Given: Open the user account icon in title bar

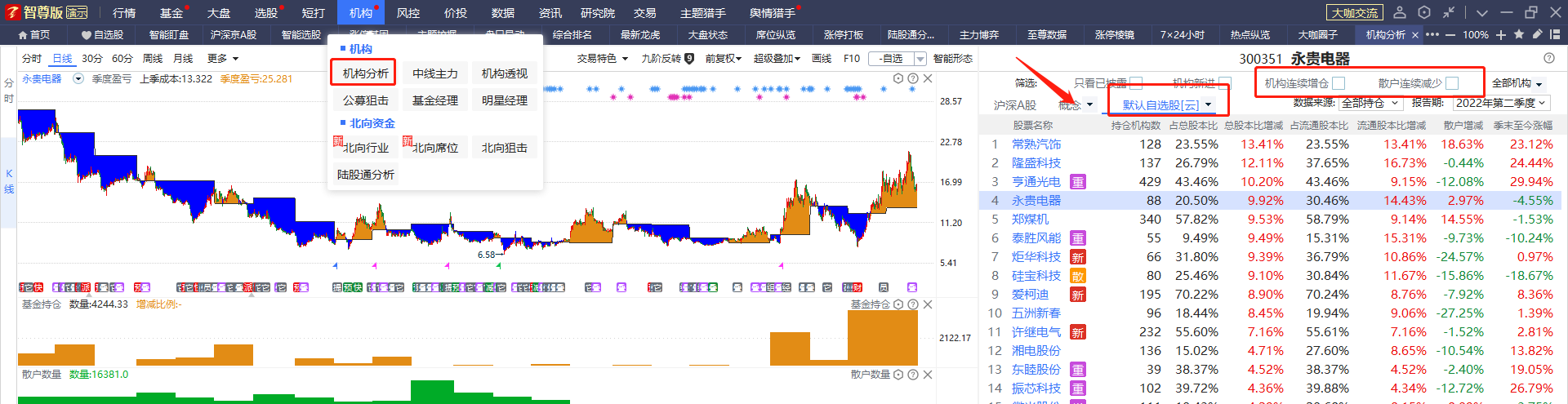Looking at the screenshot, I should [1400, 12].
